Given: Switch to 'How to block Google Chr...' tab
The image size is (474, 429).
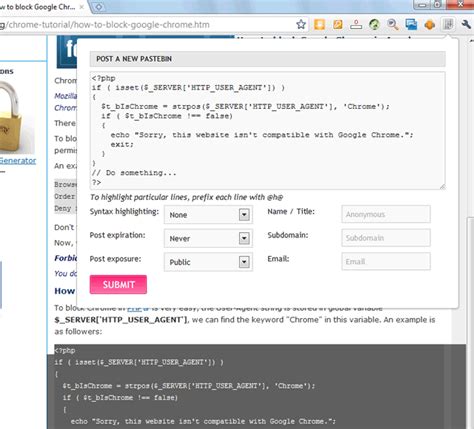Looking at the screenshot, I should 37,7.
